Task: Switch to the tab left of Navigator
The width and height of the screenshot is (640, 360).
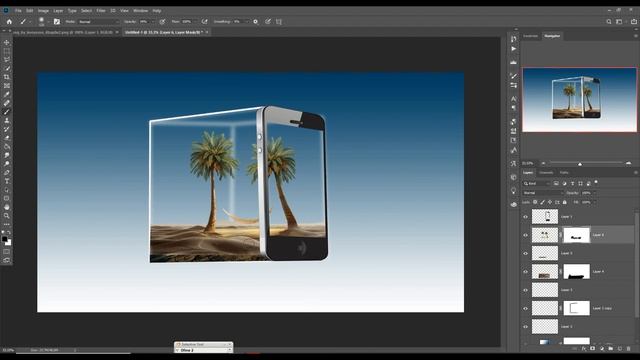Action: tap(531, 36)
